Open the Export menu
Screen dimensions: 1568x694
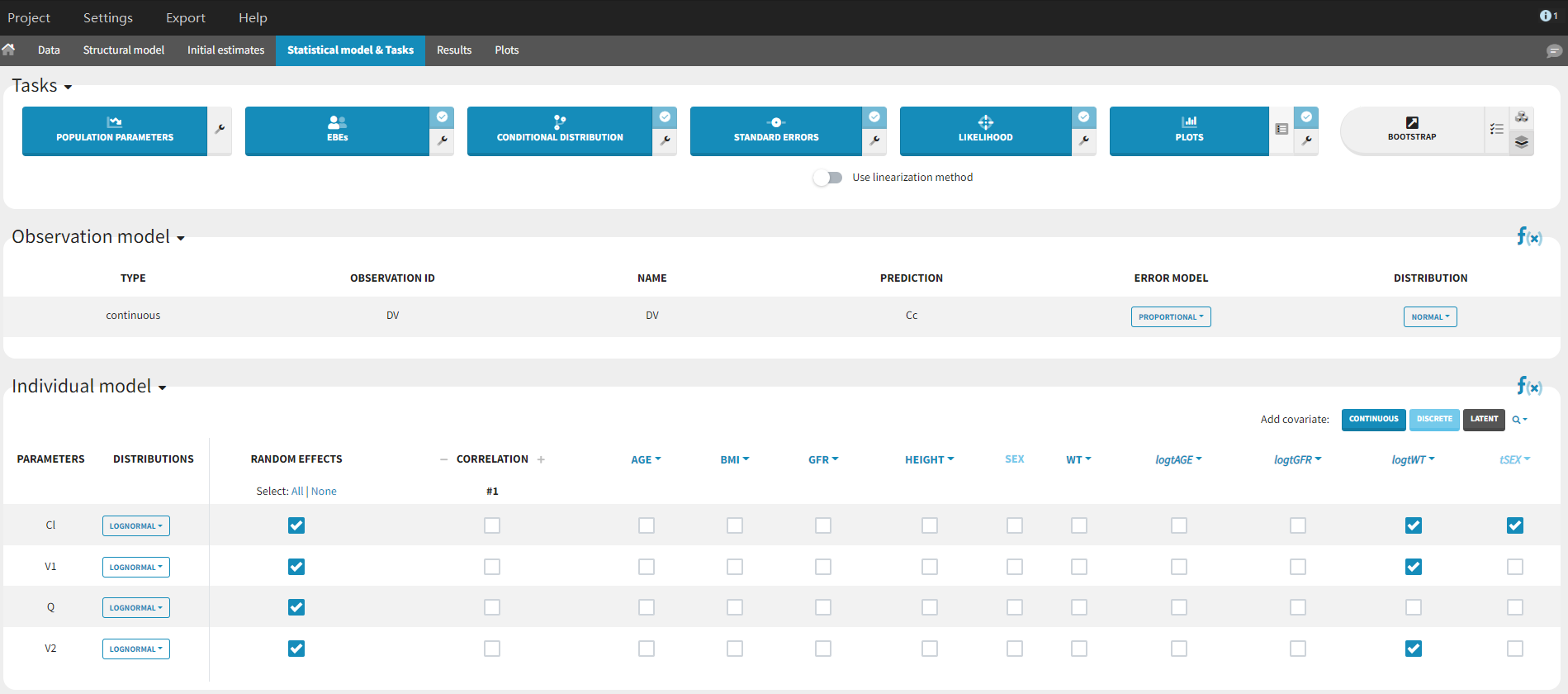coord(186,17)
